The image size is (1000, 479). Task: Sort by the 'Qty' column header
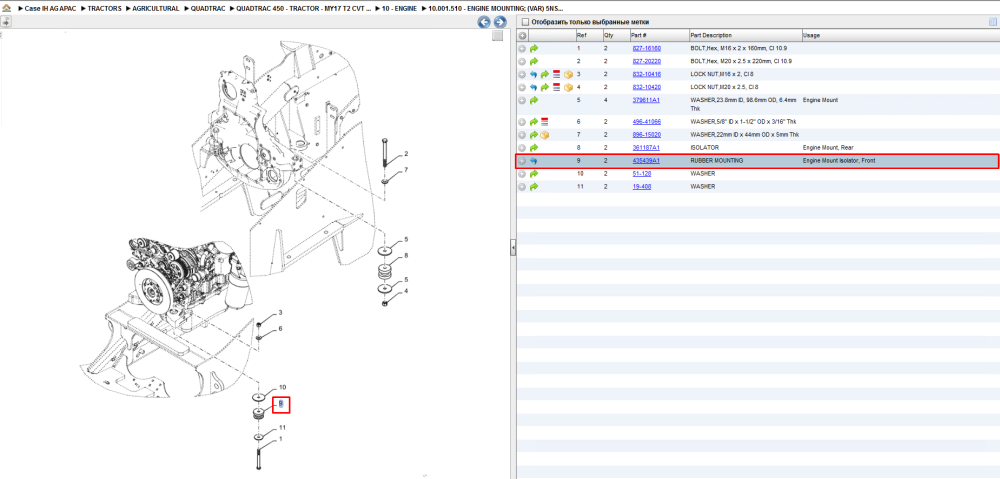tap(615, 36)
